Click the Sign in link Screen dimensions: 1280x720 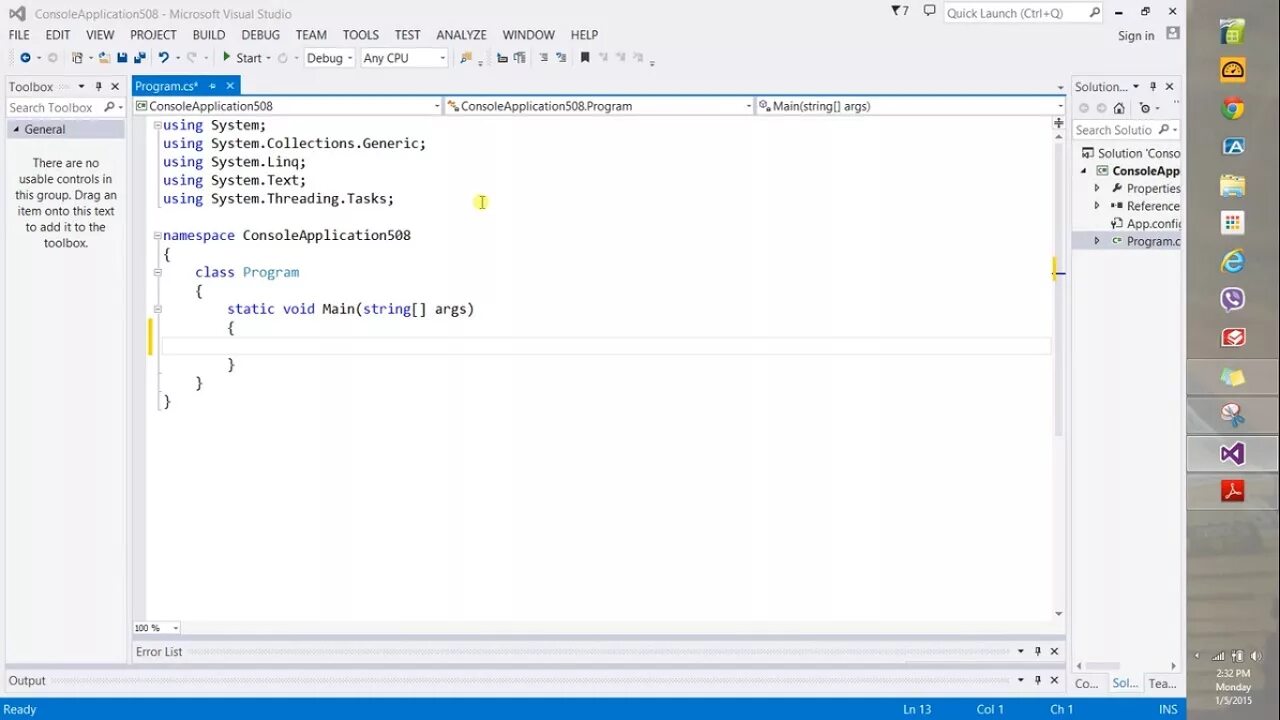coord(1136,35)
